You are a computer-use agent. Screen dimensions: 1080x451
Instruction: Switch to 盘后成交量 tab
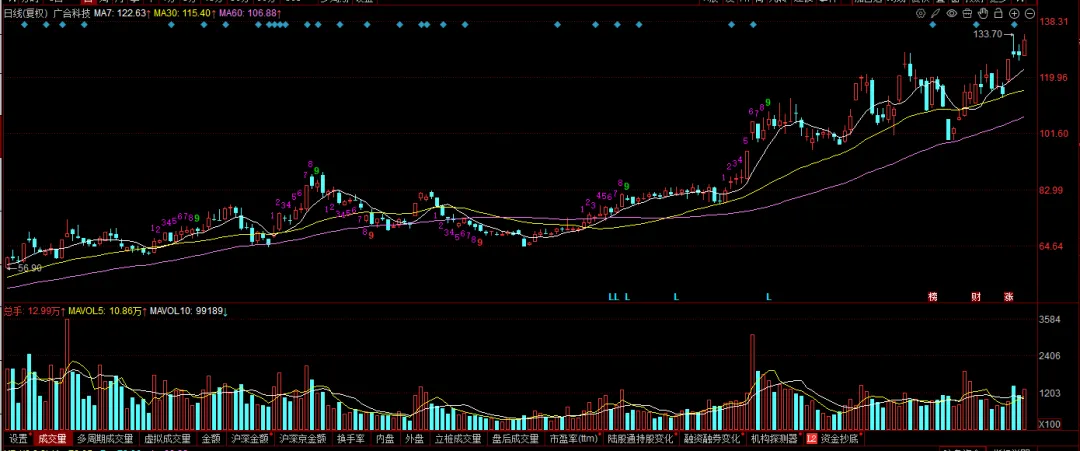pos(515,439)
